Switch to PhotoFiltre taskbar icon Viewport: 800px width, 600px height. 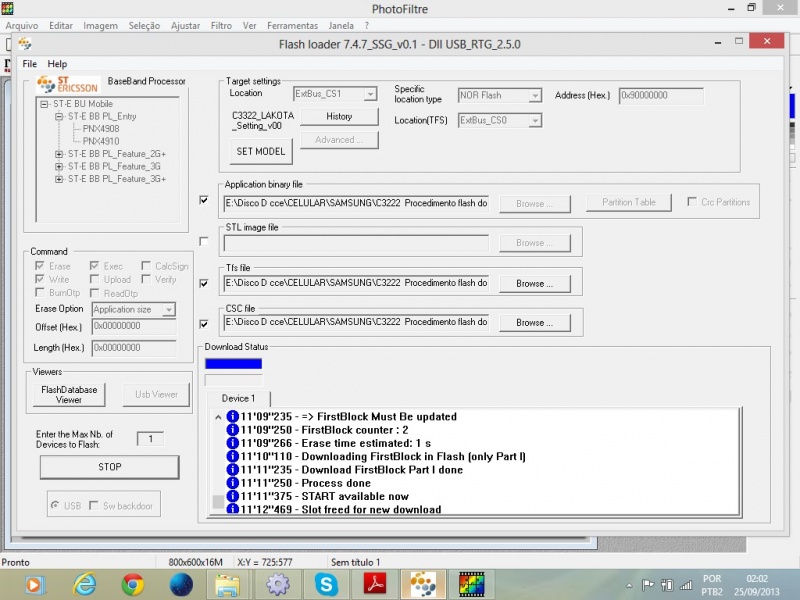pyautogui.click(x=471, y=584)
